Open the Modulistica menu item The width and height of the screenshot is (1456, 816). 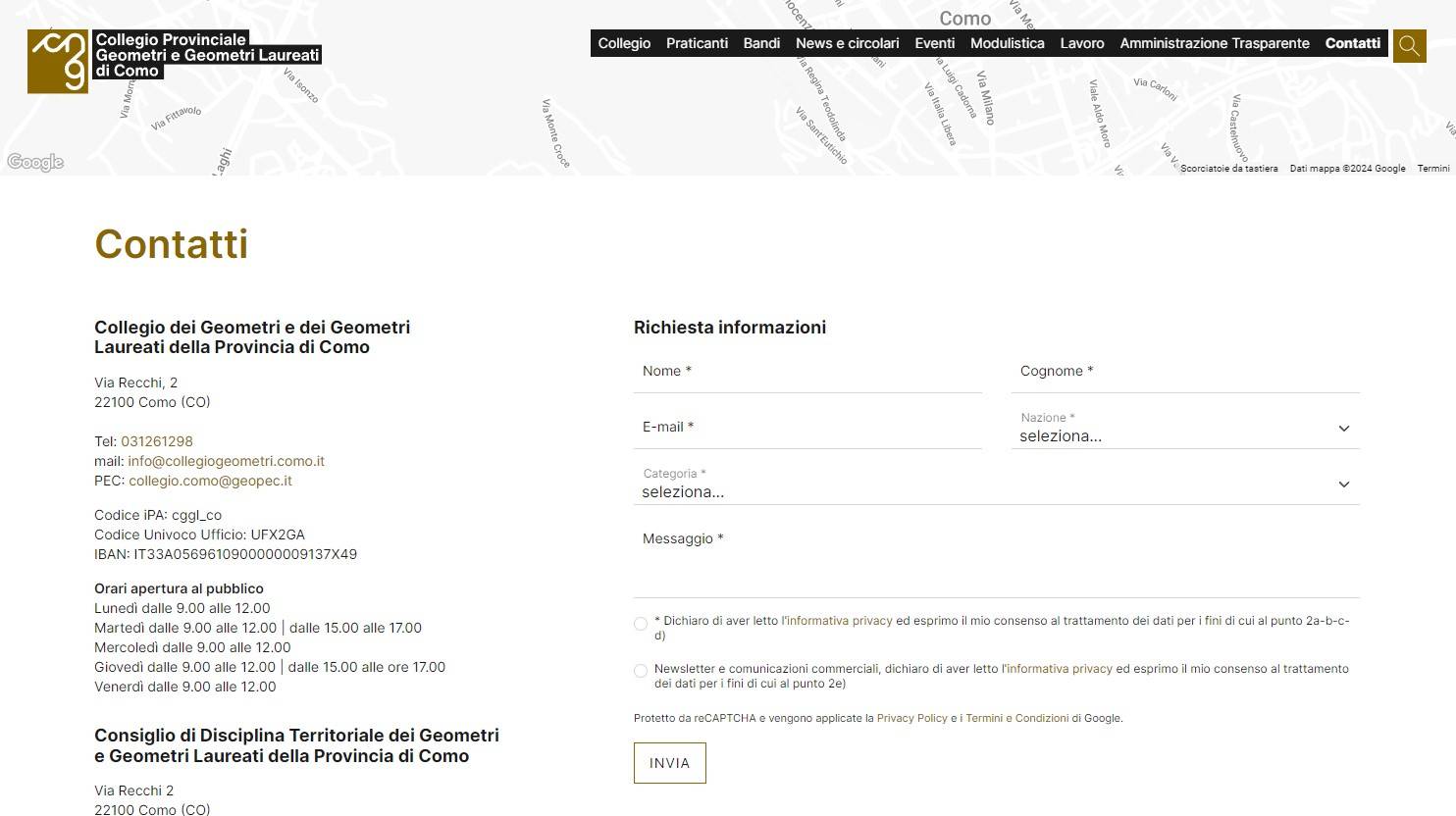1007,43
